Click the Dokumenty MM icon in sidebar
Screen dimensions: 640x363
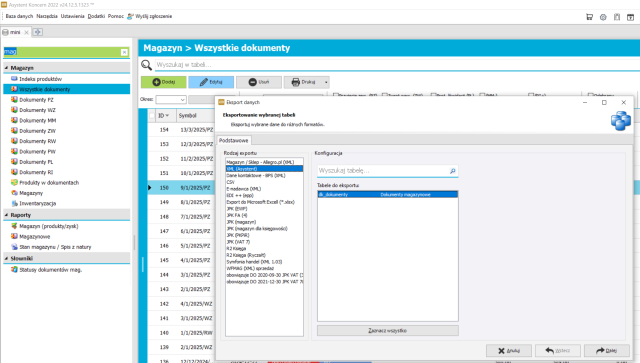click(x=14, y=120)
